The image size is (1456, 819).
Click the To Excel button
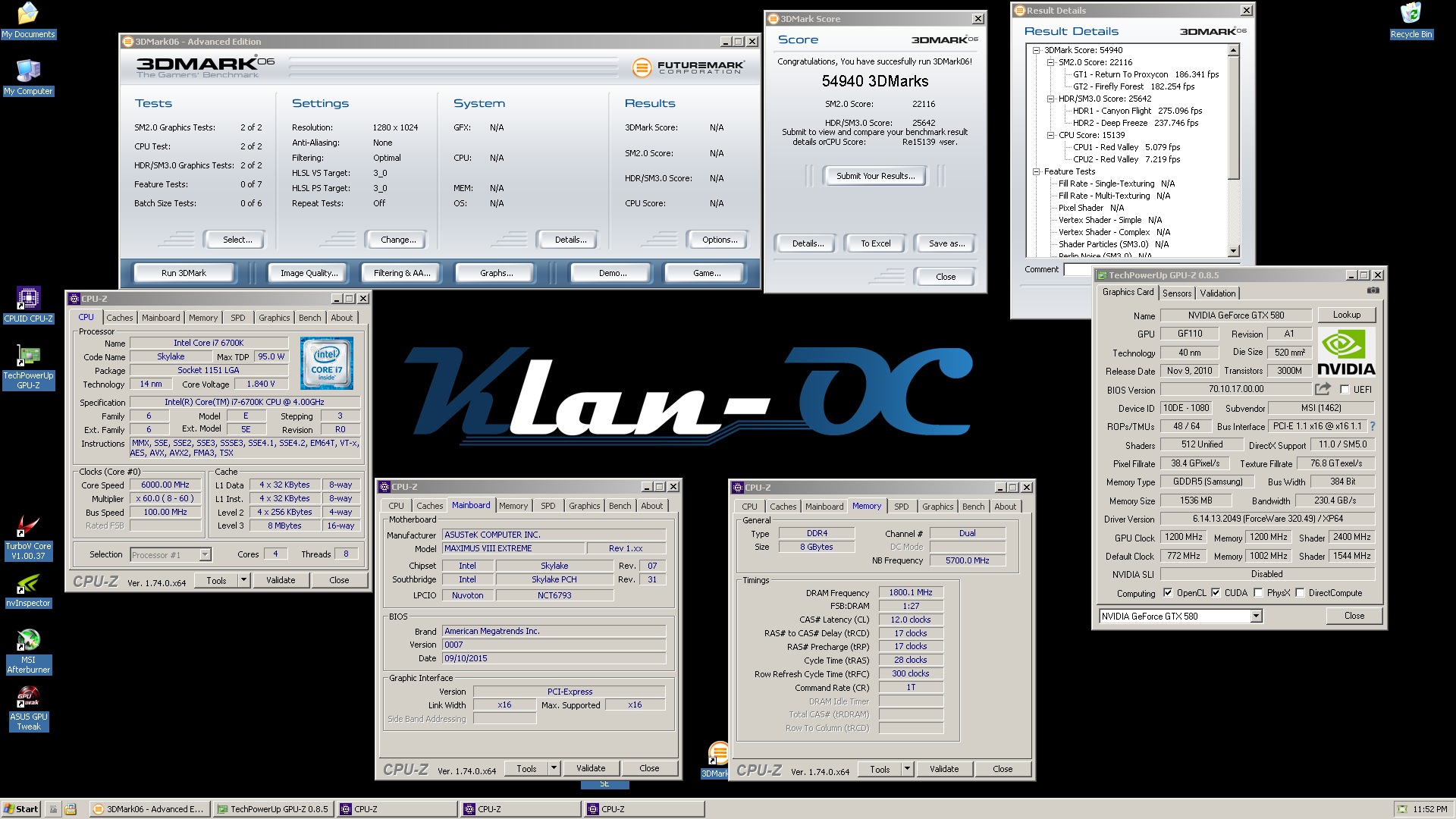[875, 243]
